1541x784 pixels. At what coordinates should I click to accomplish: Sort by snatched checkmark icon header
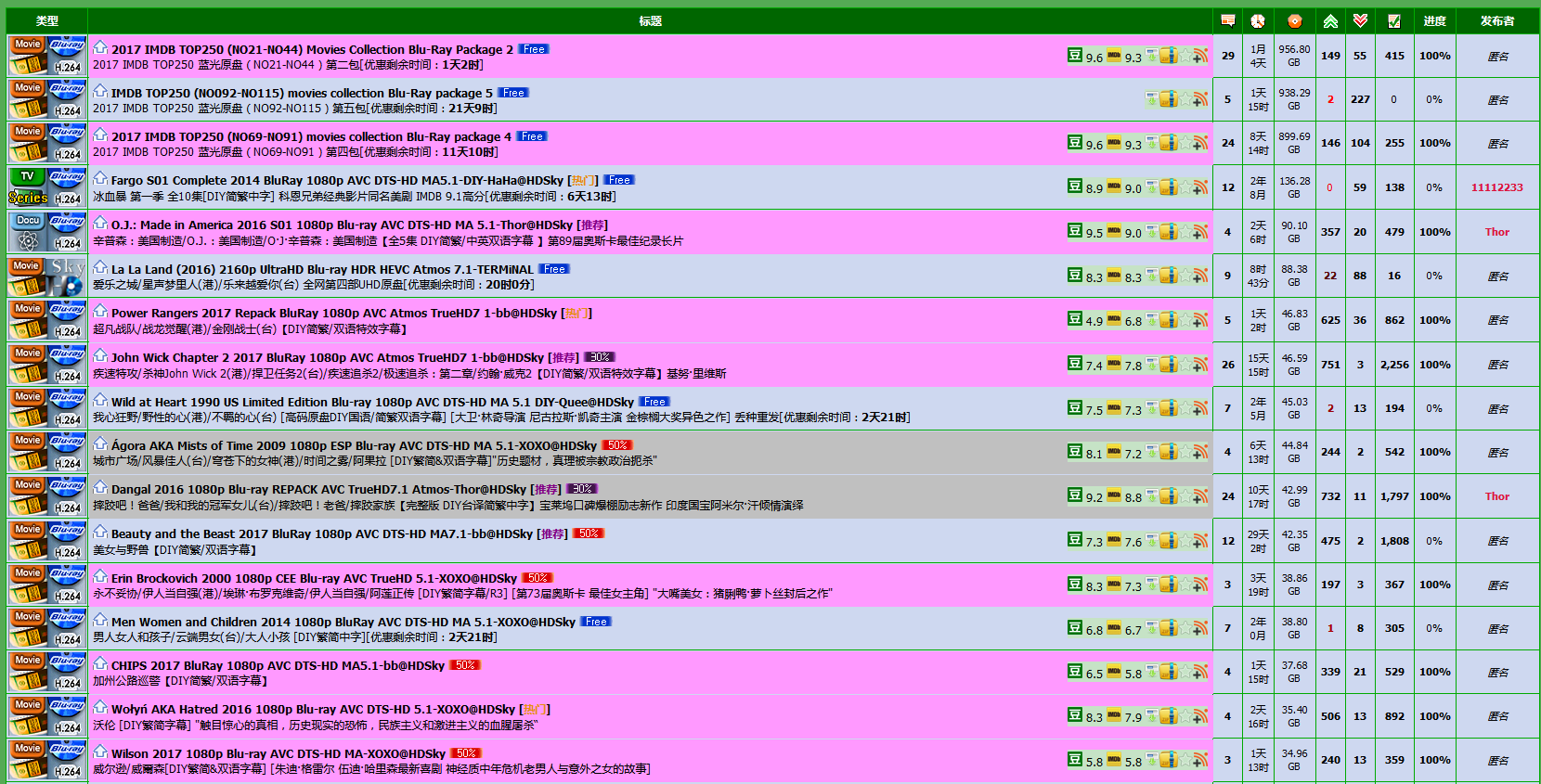(1393, 20)
